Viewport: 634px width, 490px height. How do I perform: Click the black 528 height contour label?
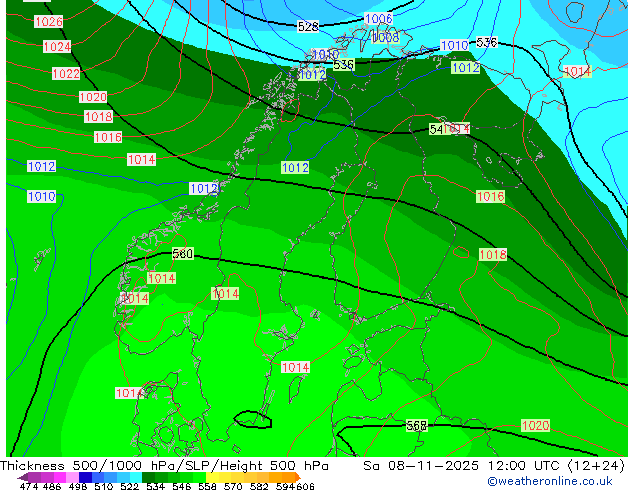click(x=308, y=27)
